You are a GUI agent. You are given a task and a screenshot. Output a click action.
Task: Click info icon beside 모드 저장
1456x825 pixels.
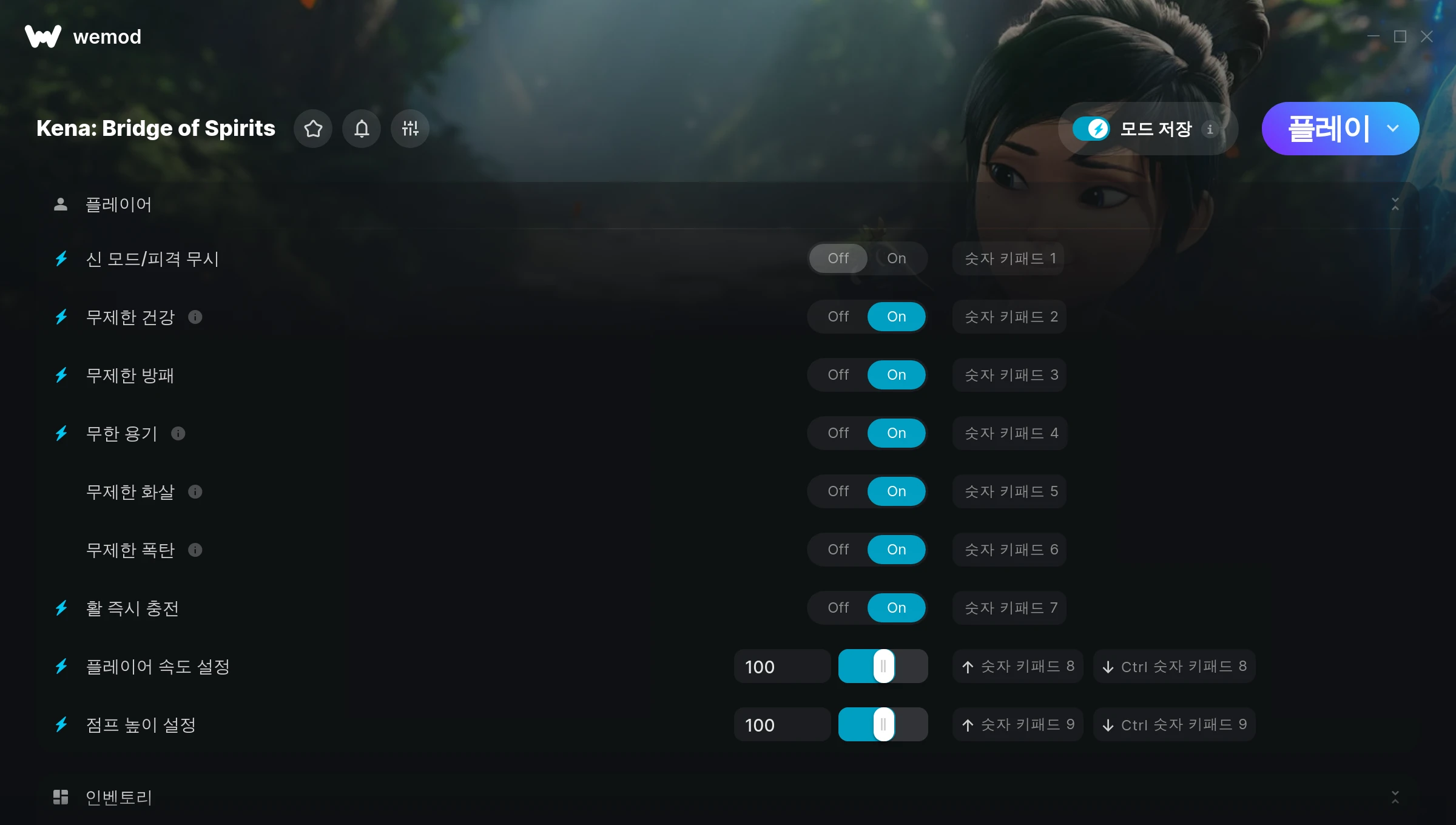pos(1210,129)
